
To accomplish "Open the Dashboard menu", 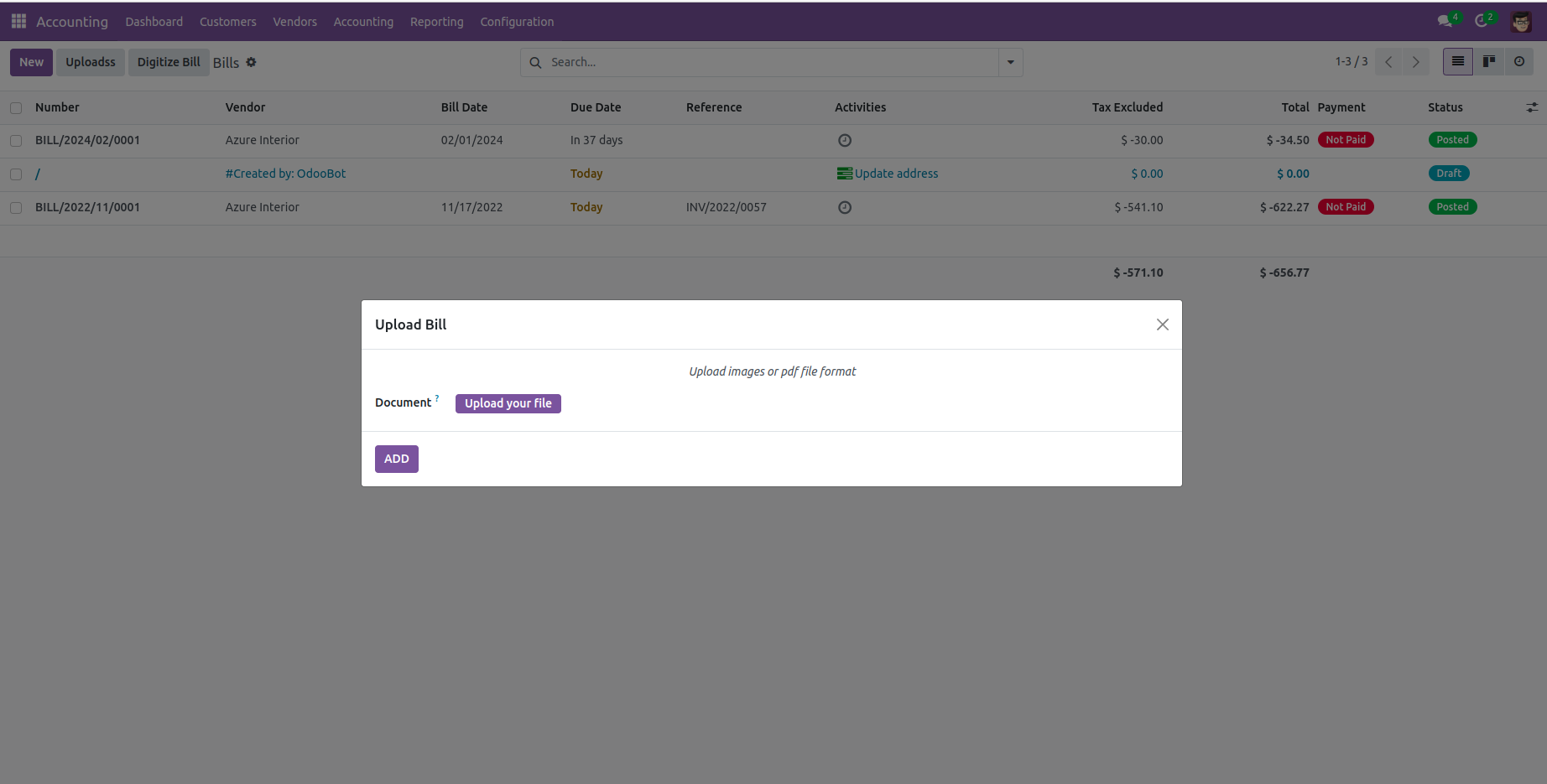I will (x=154, y=22).
